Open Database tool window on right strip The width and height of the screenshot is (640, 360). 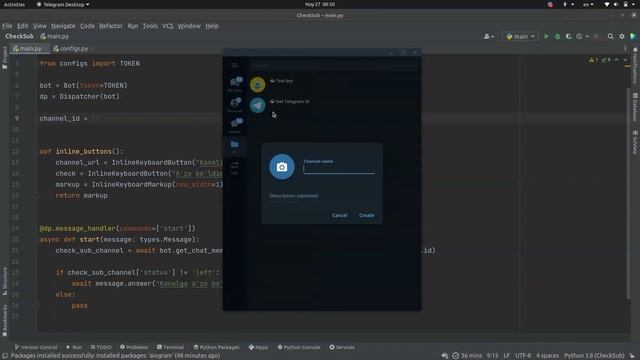click(635, 107)
